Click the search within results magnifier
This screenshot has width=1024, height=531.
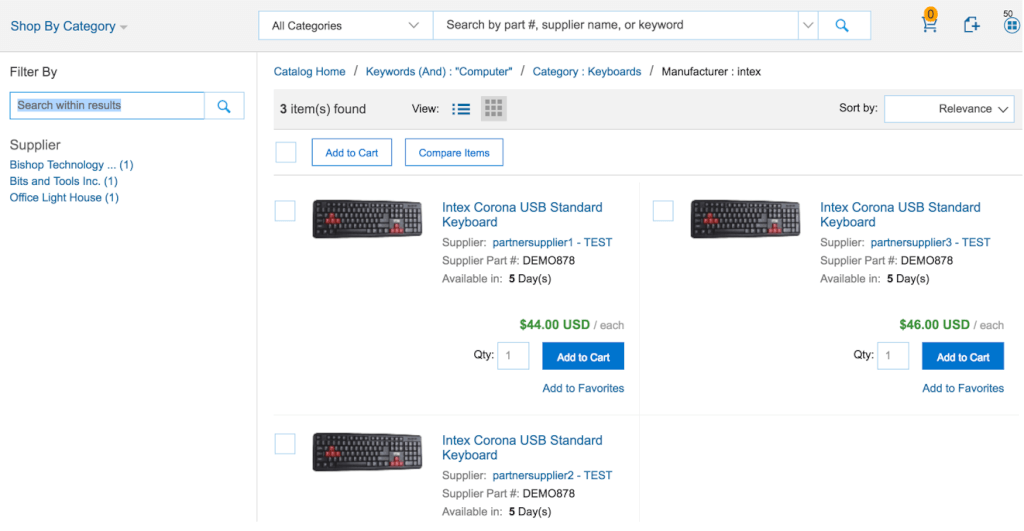[x=224, y=106]
